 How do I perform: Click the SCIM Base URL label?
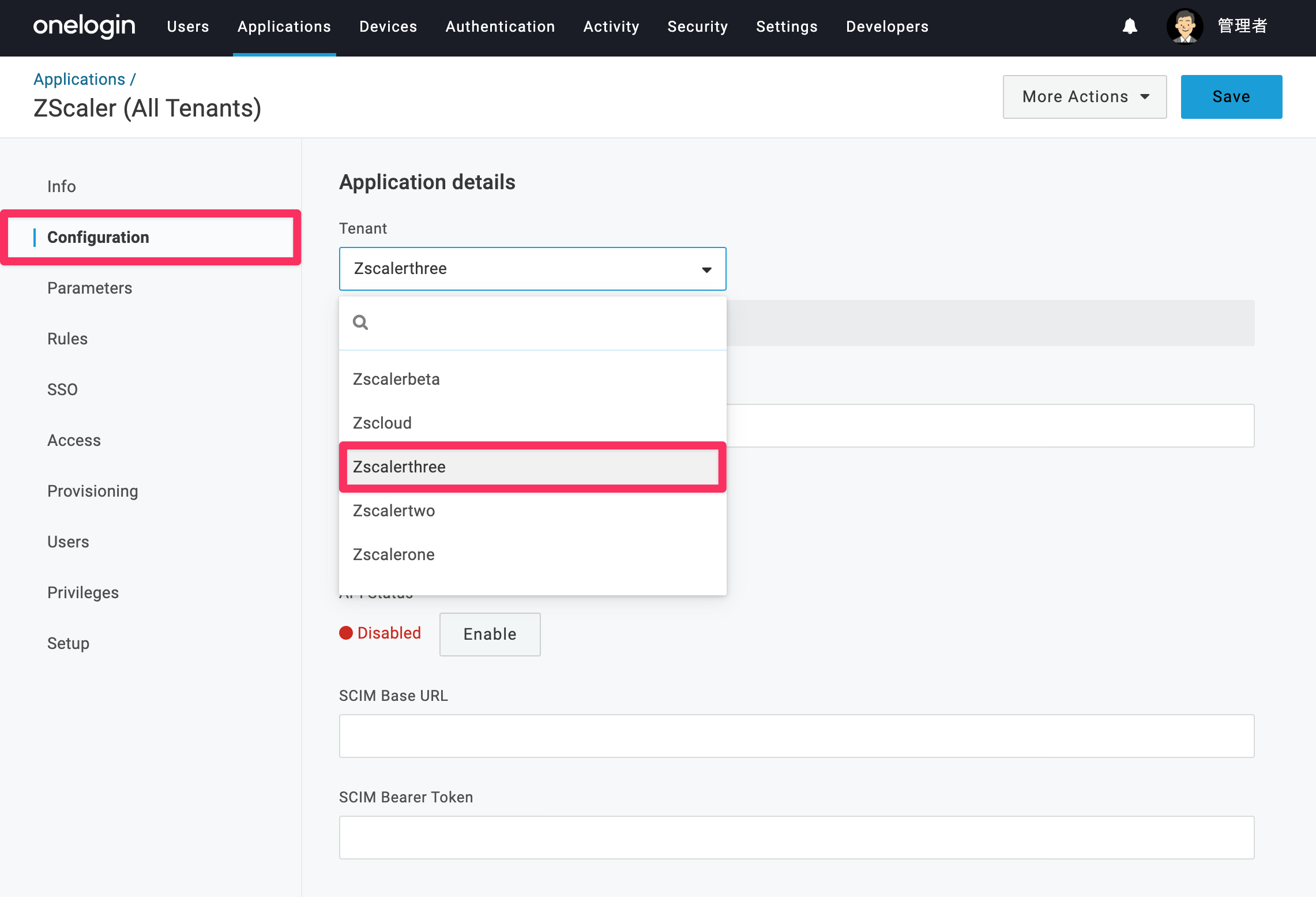coord(393,696)
